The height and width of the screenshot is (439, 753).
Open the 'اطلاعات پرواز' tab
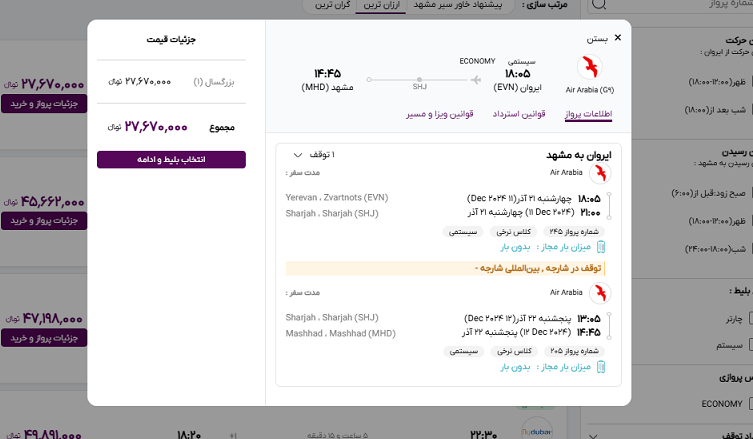click(x=588, y=114)
